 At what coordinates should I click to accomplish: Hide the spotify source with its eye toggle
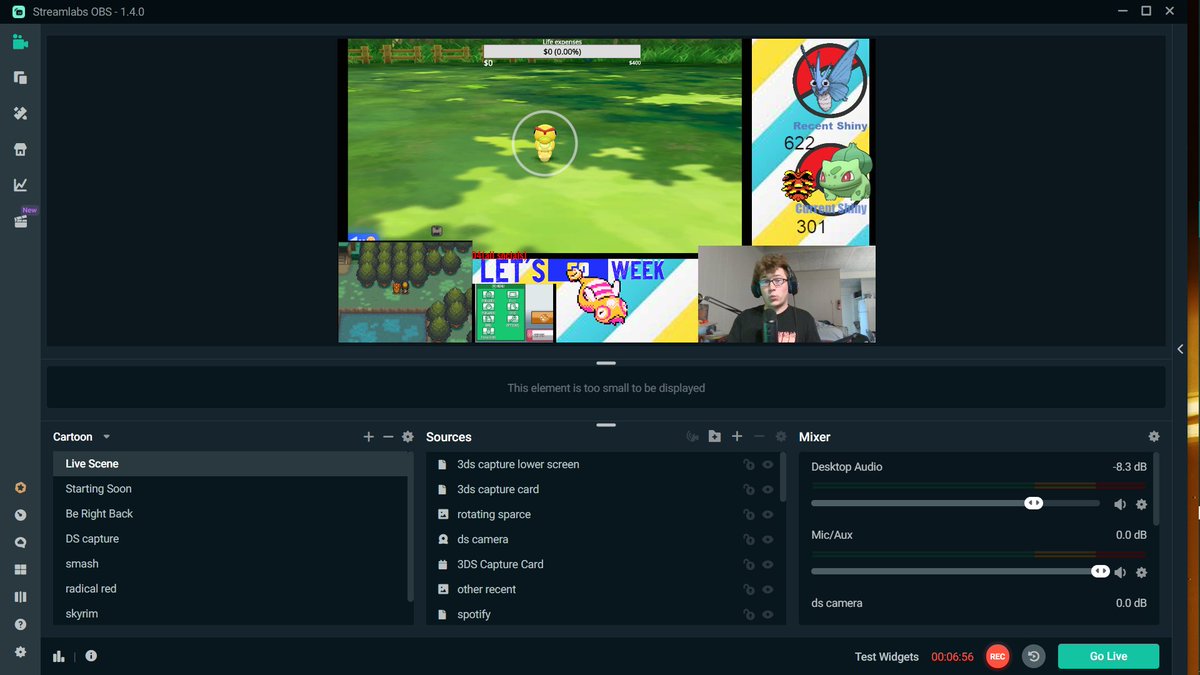pos(768,614)
